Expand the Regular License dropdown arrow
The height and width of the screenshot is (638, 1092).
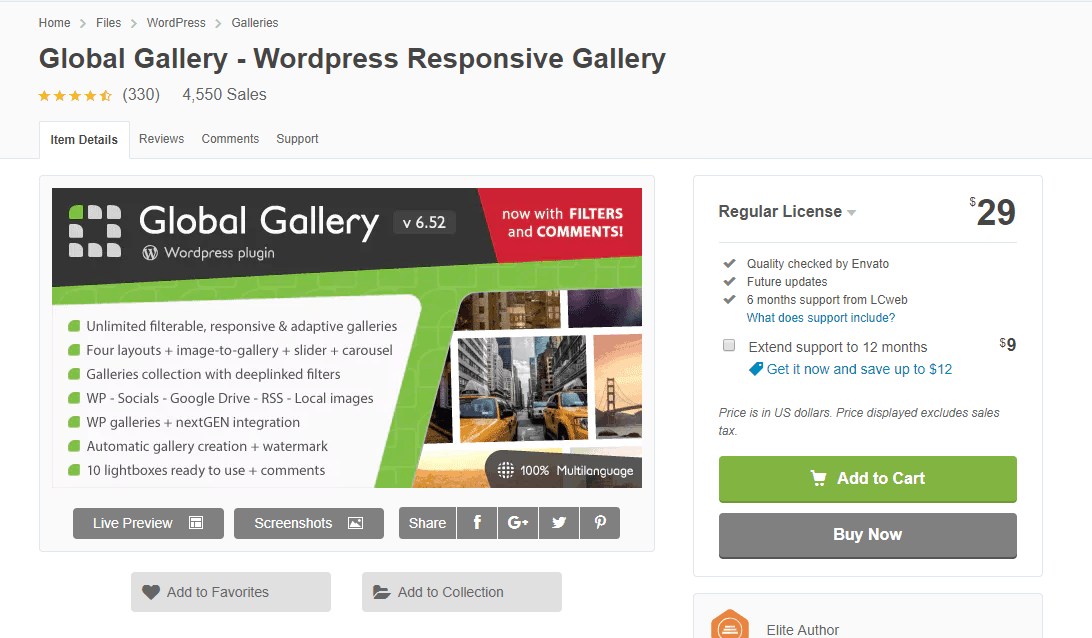851,212
